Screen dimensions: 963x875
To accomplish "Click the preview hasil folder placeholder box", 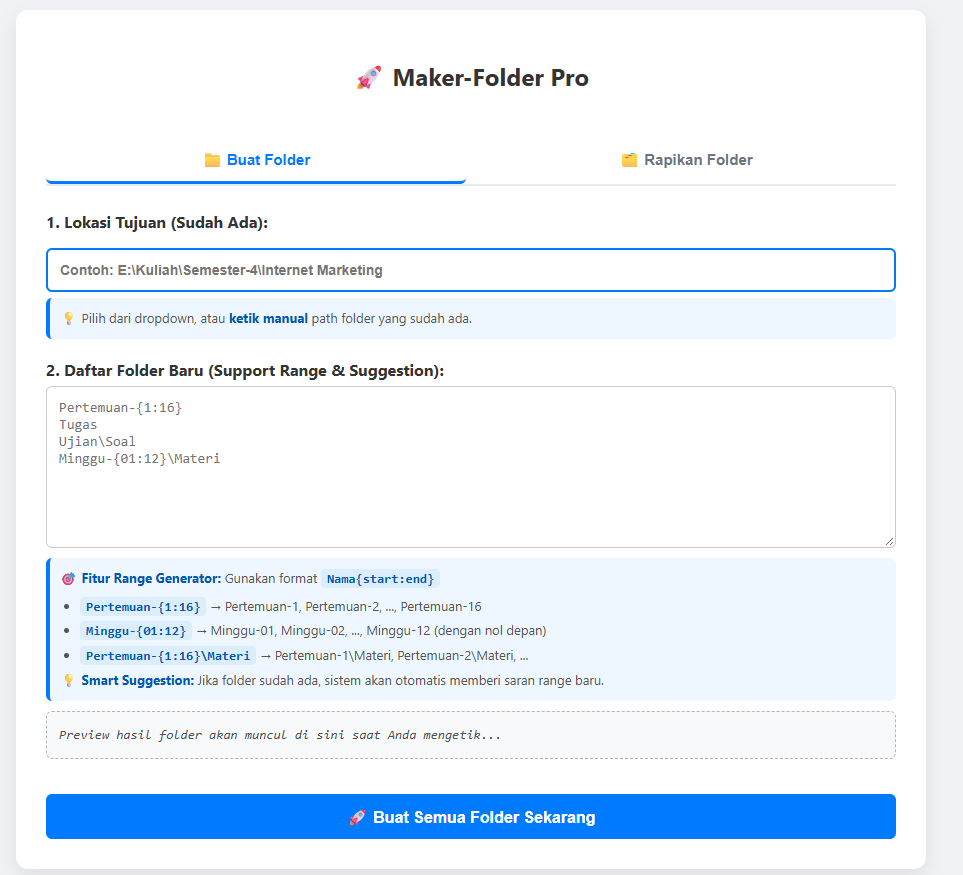I will 471,735.
